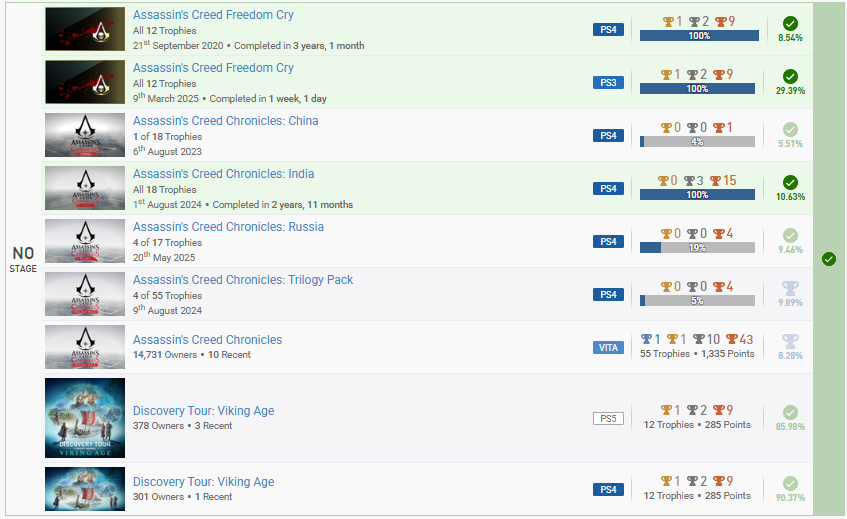Viewport: 847px width, 519px height.
Task: Click 19% progress bar on Chronicles: Russia
Action: (x=697, y=247)
